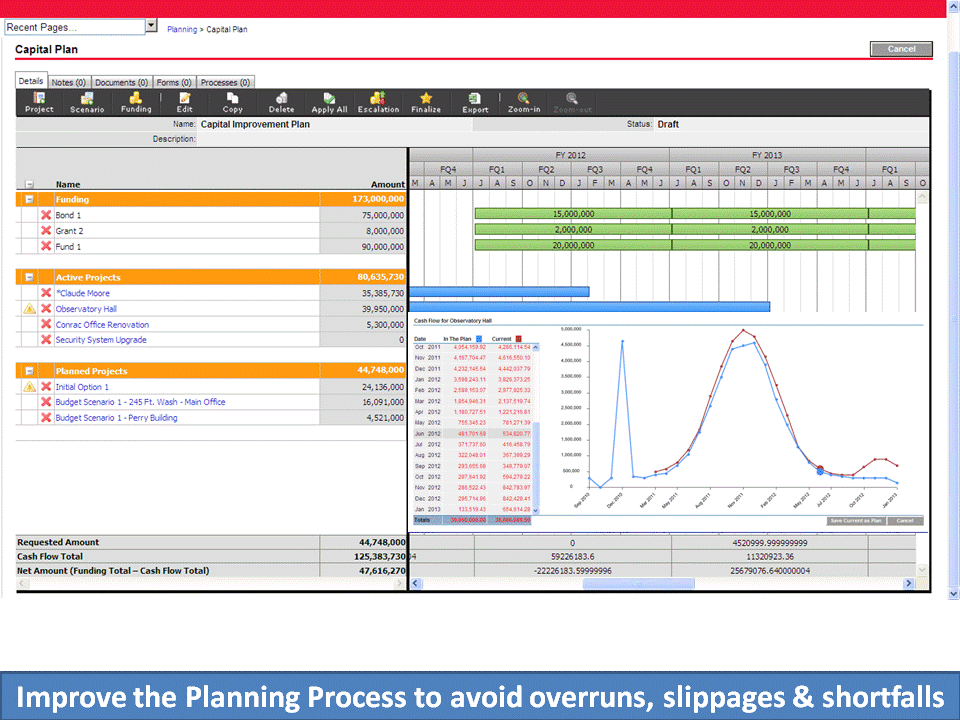Toggle the Current series legend box
The image size is (960, 720).
[x=519, y=340]
